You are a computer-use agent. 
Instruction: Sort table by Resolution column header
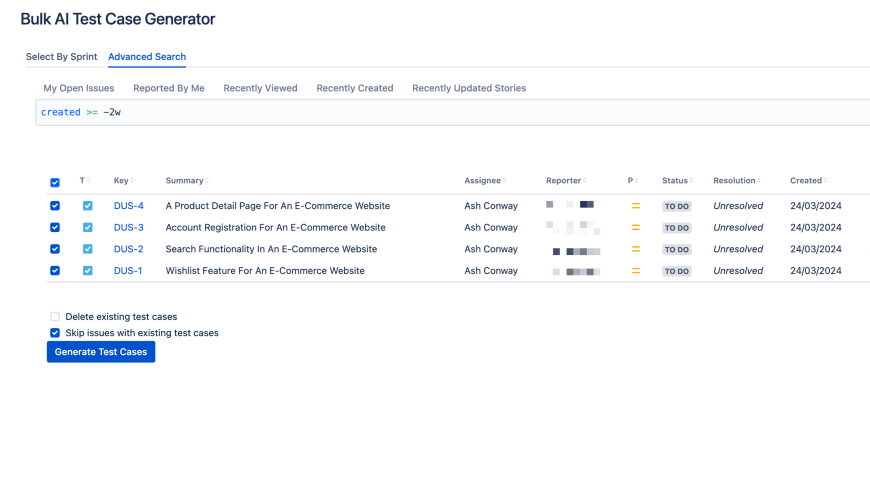click(737, 180)
